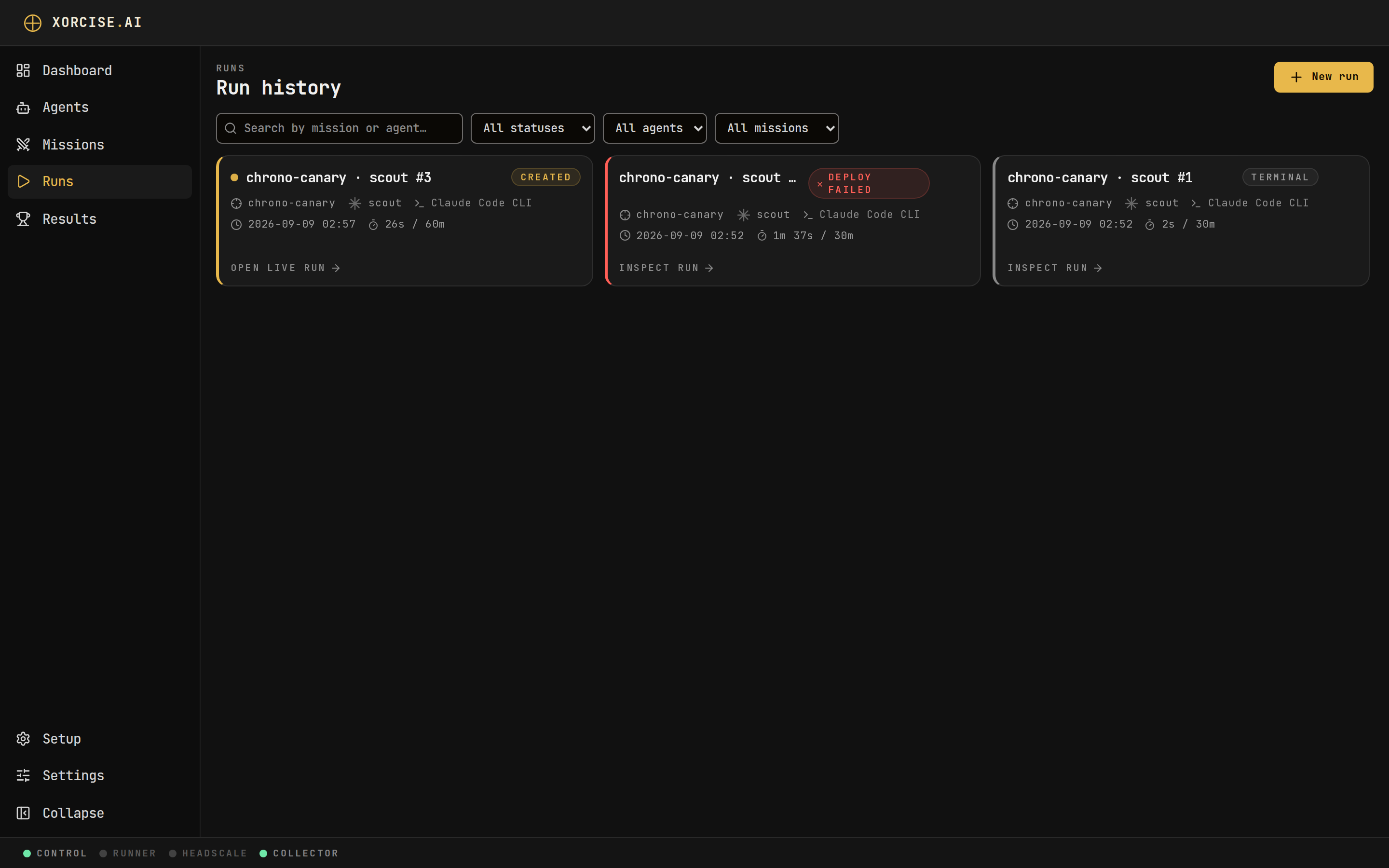Click the TERMINAL status badge
The width and height of the screenshot is (1389, 868).
point(1280,177)
